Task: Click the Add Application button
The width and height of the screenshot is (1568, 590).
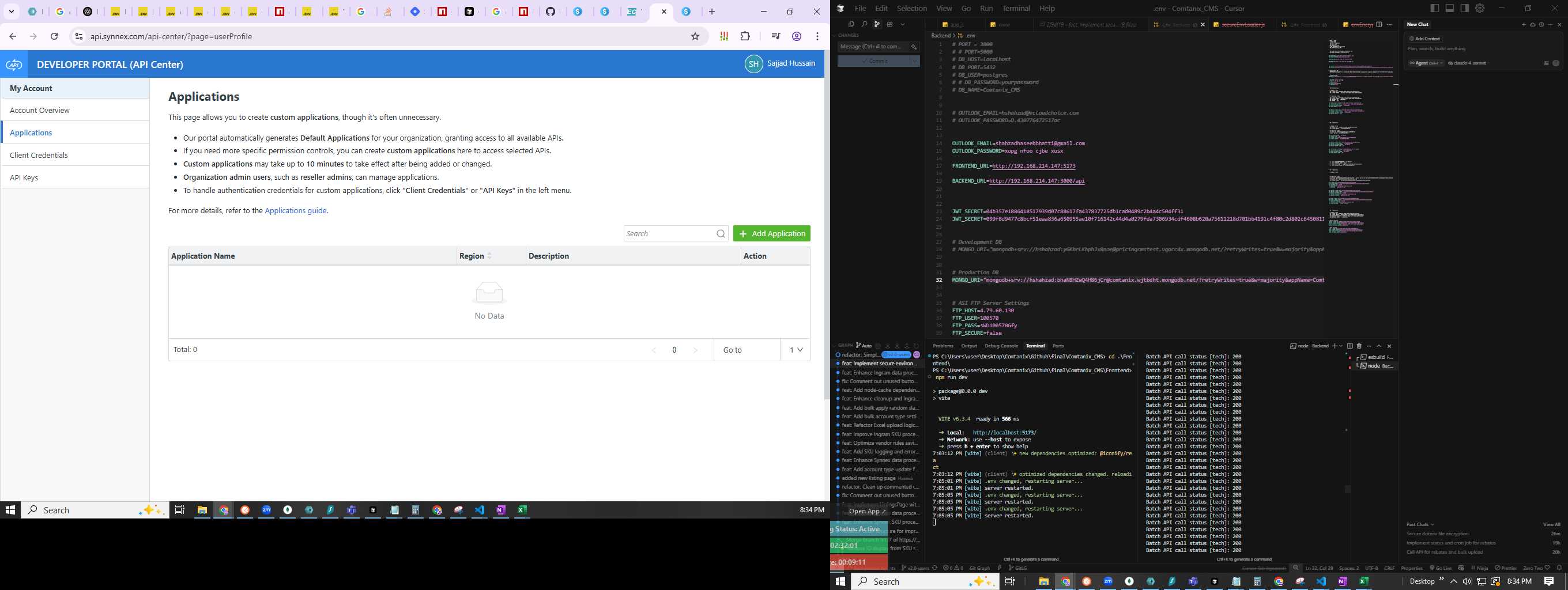Action: point(771,233)
